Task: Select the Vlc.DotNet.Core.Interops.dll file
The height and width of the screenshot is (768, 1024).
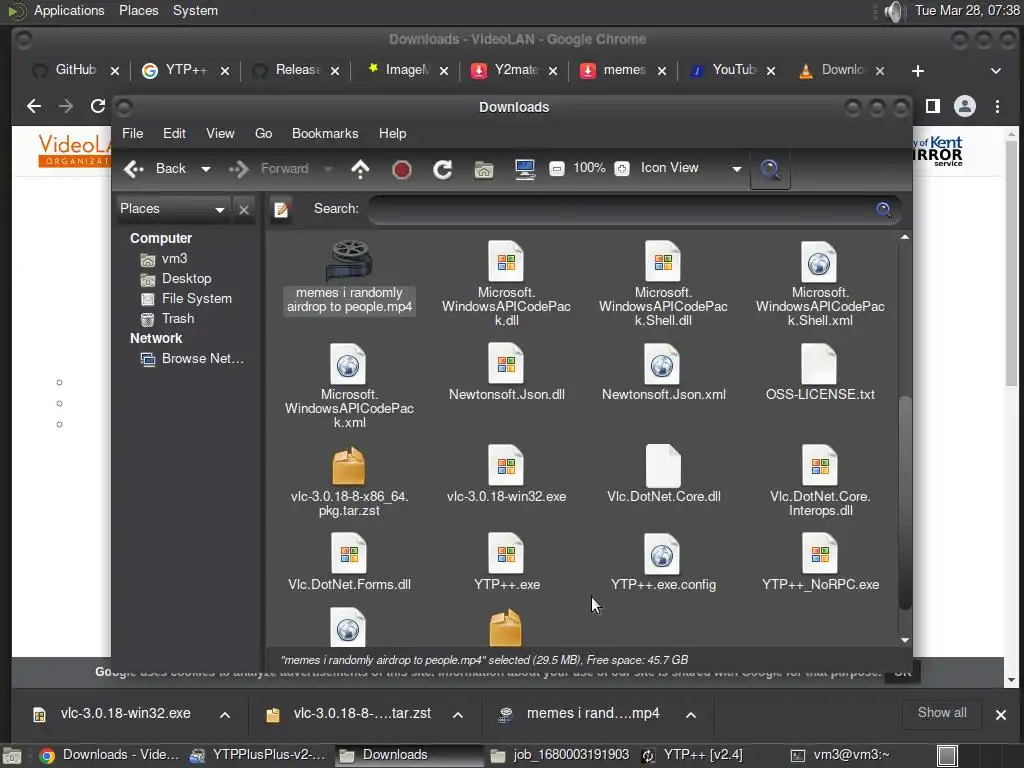Action: pyautogui.click(x=820, y=481)
